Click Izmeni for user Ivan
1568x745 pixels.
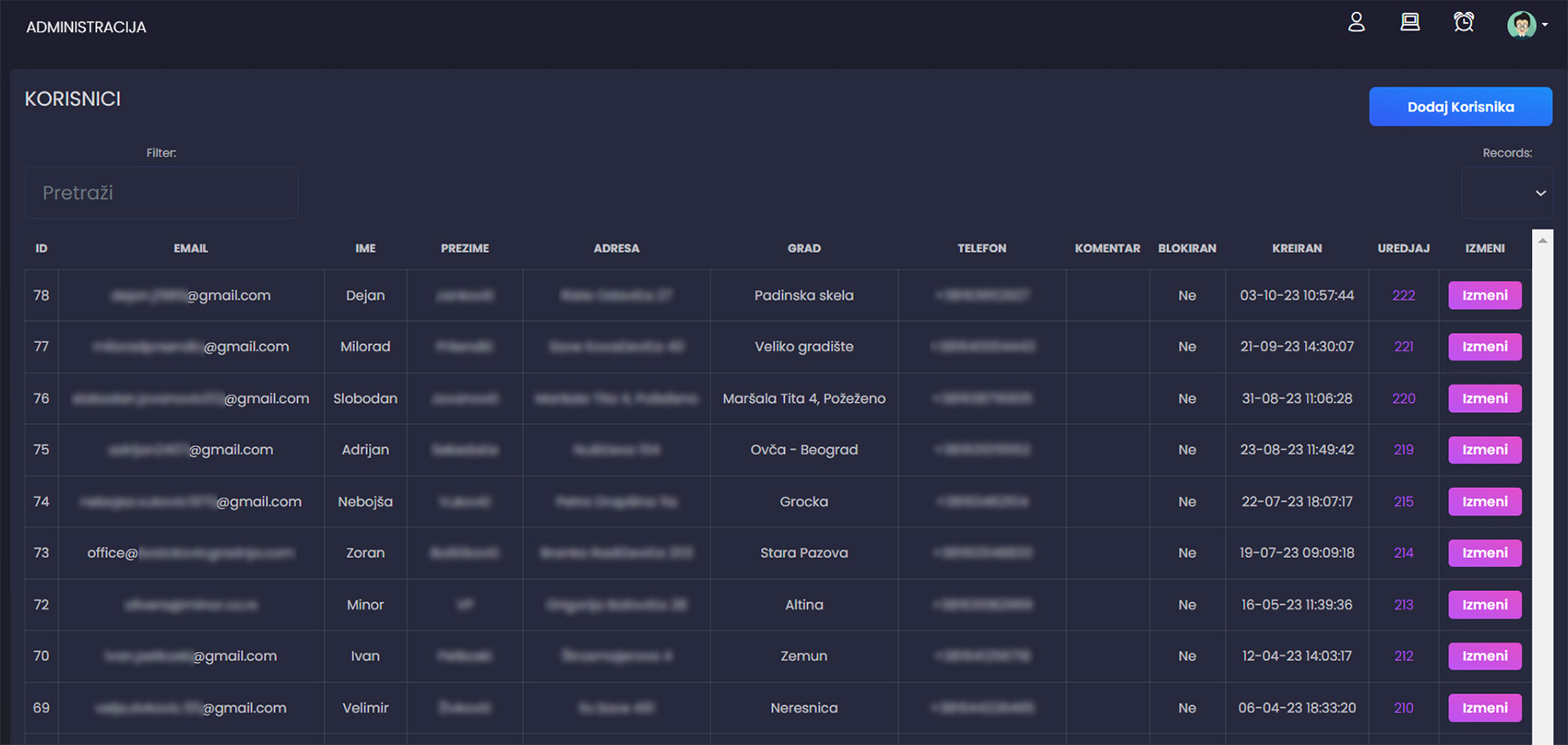click(x=1485, y=656)
